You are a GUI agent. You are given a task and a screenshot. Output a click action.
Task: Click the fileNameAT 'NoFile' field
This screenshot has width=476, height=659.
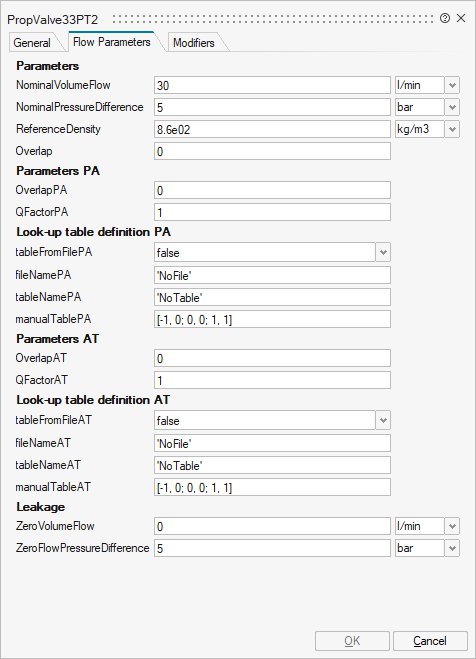(x=272, y=443)
